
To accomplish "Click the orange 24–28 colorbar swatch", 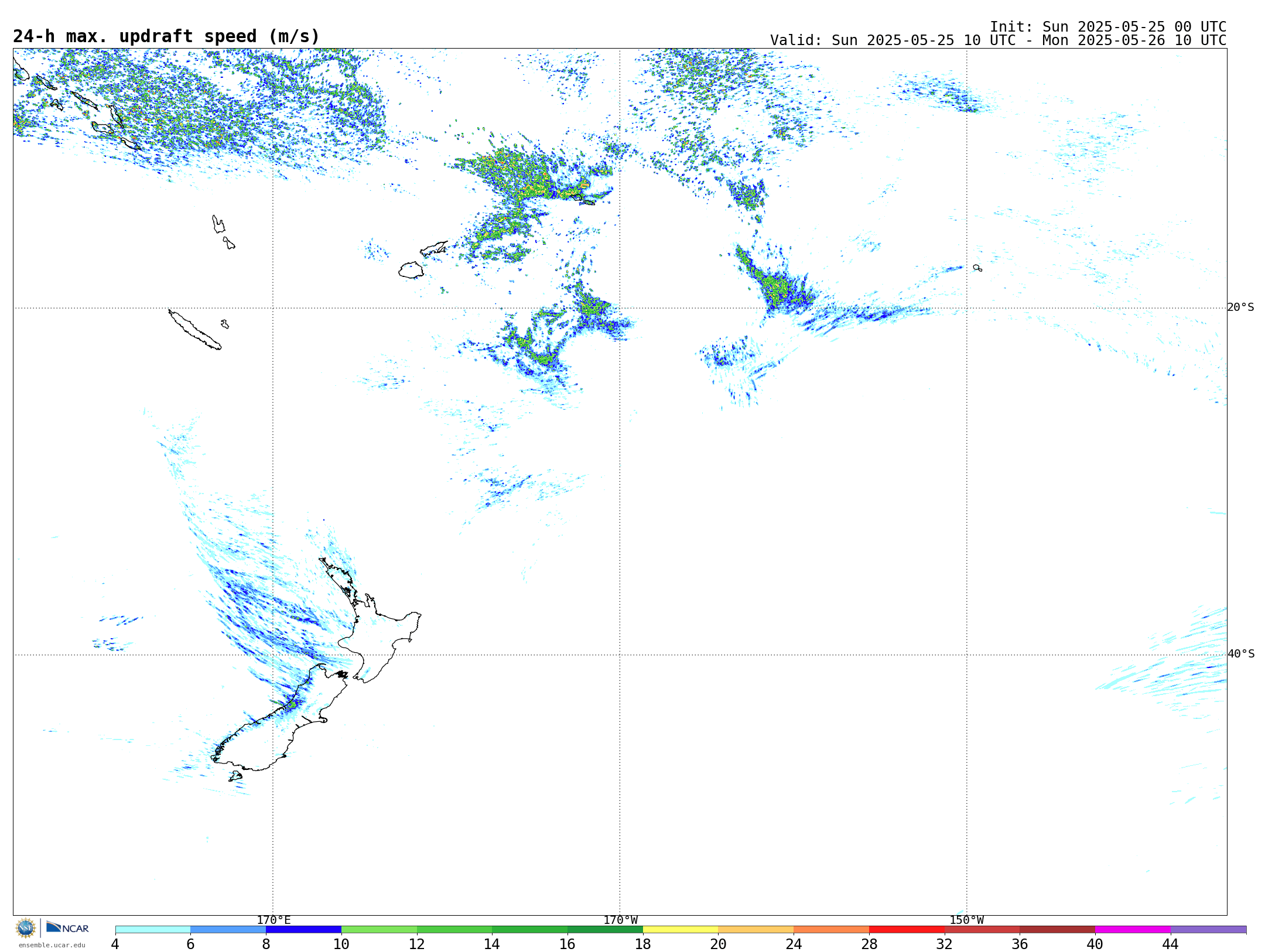I will pos(832,930).
